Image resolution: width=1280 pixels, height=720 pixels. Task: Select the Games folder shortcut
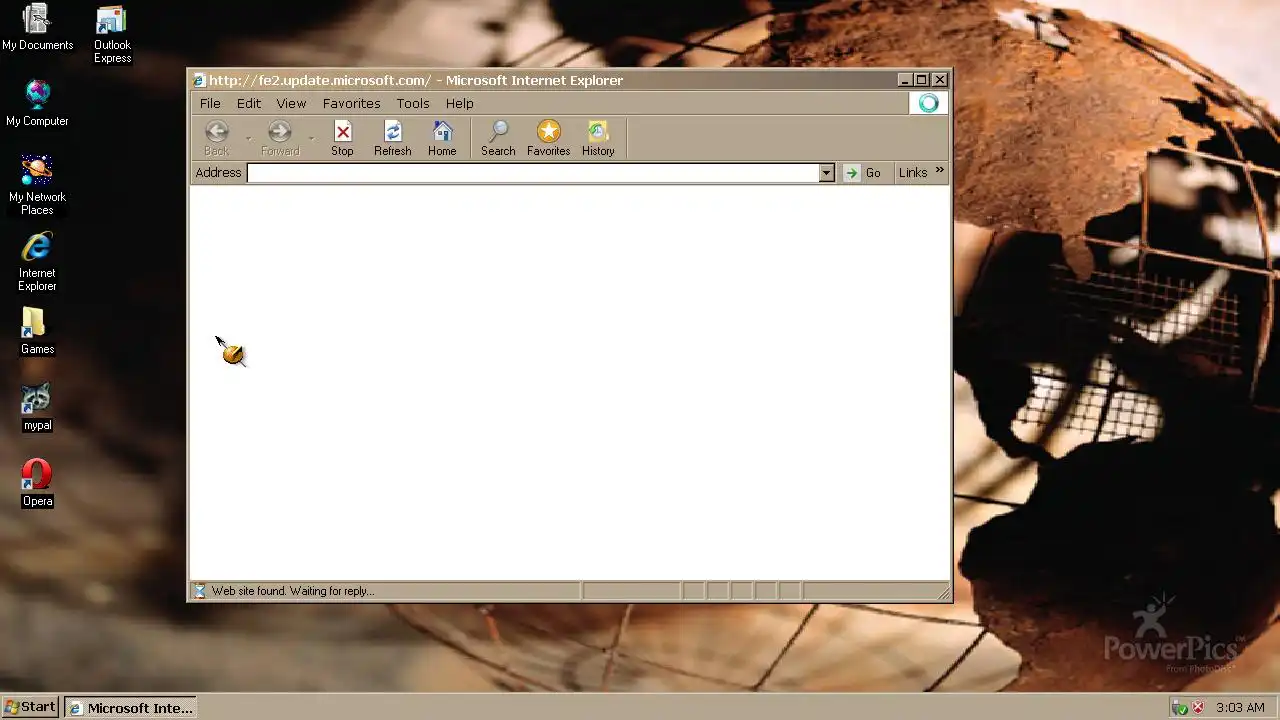point(37,331)
